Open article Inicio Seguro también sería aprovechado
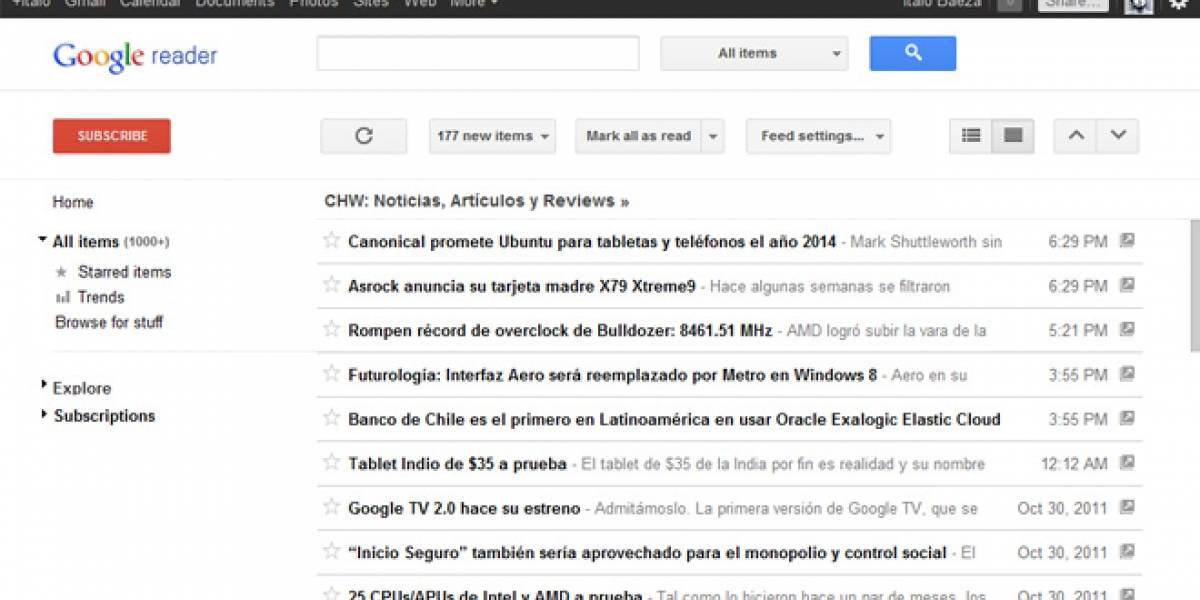 [x=647, y=552]
